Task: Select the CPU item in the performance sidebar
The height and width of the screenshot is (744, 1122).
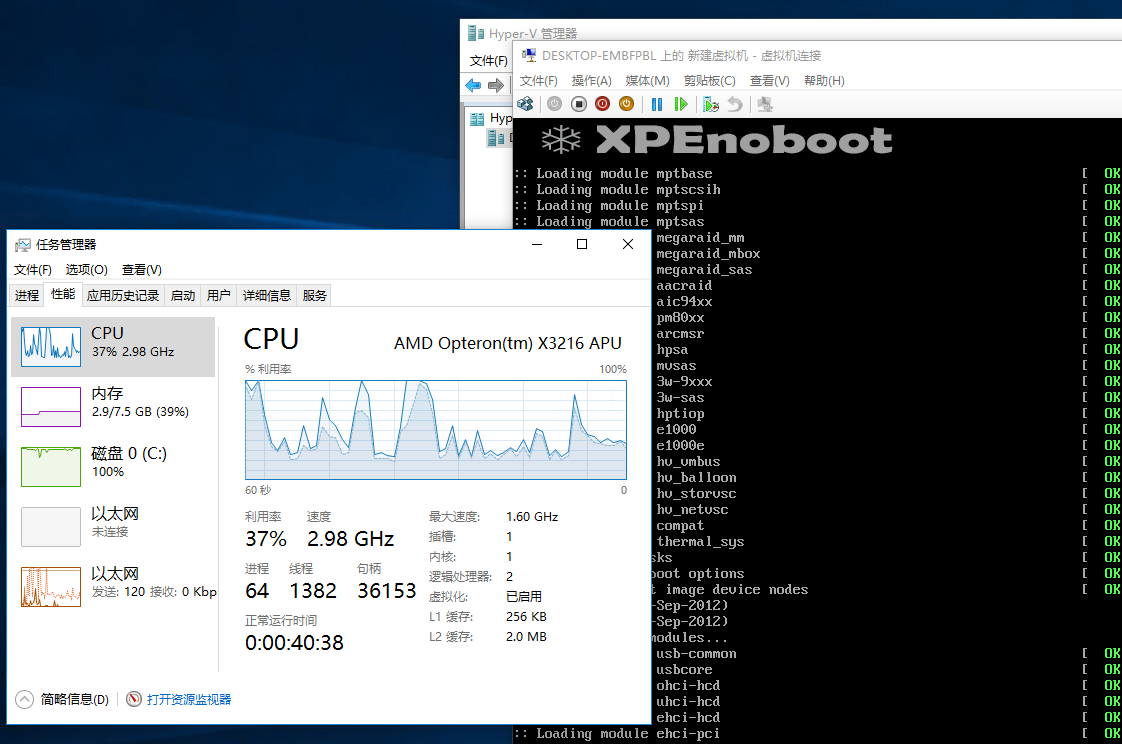Action: tap(113, 346)
